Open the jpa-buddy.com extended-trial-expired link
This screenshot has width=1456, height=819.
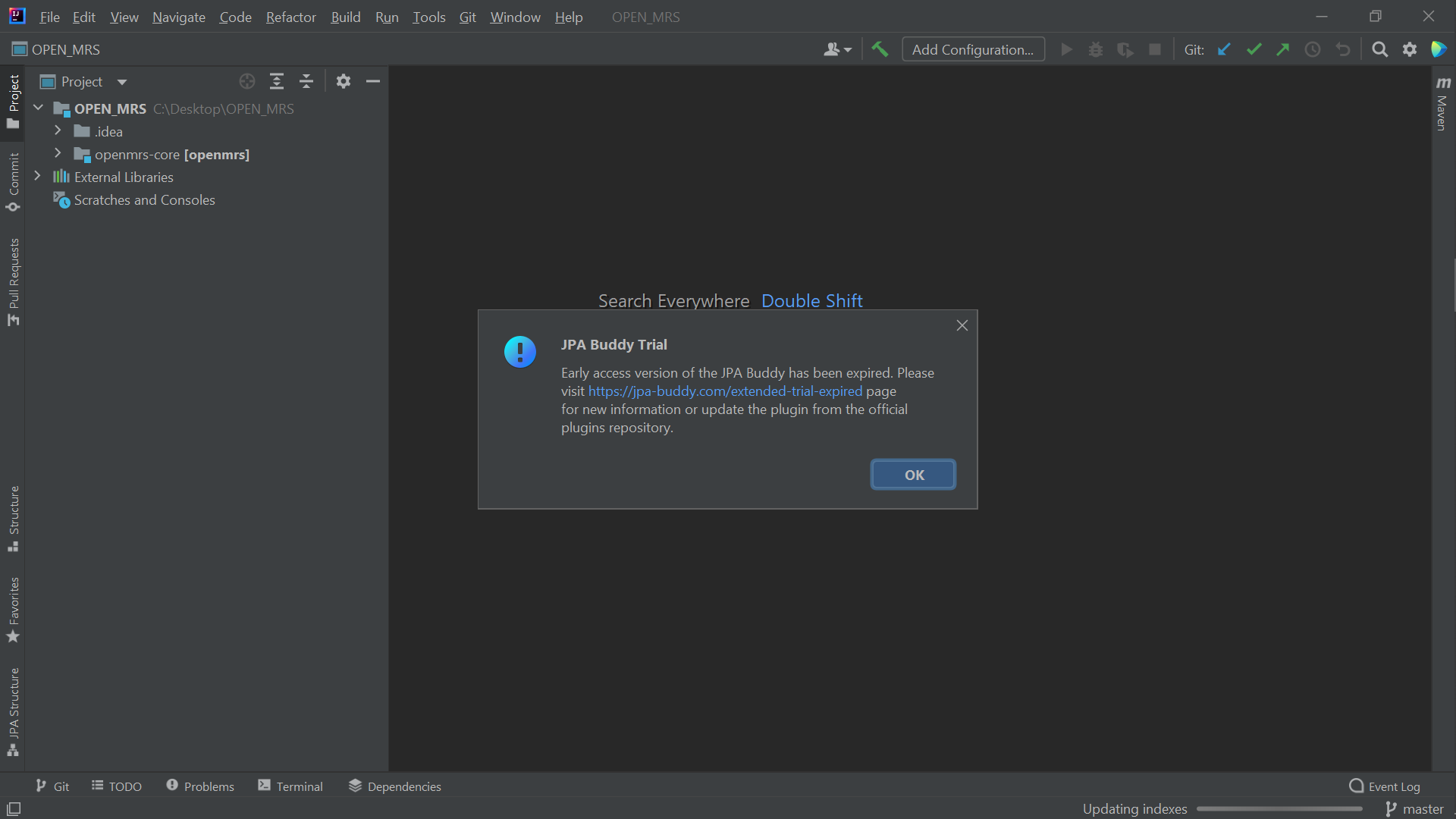pyautogui.click(x=725, y=391)
